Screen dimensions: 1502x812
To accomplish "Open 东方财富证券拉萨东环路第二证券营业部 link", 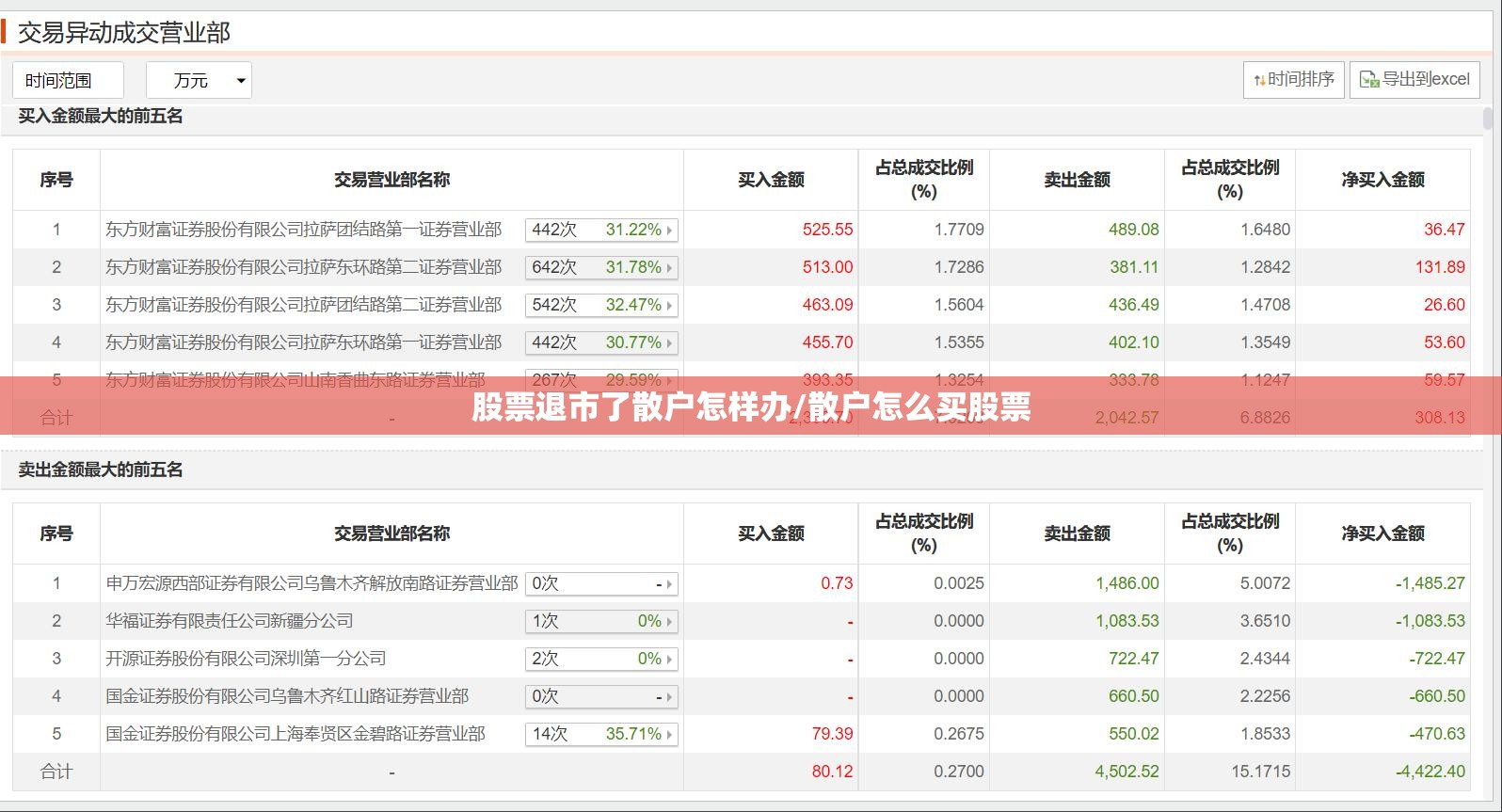I will click(303, 267).
